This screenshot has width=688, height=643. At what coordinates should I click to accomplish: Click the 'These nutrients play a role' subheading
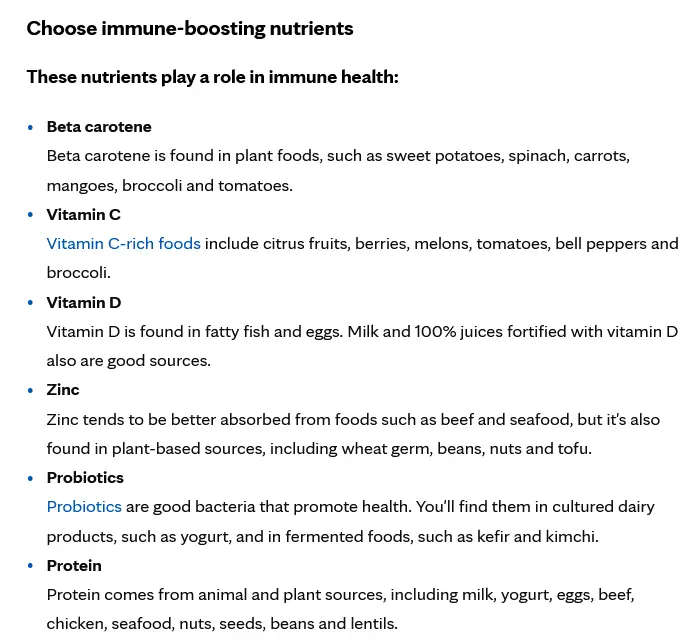tap(212, 77)
